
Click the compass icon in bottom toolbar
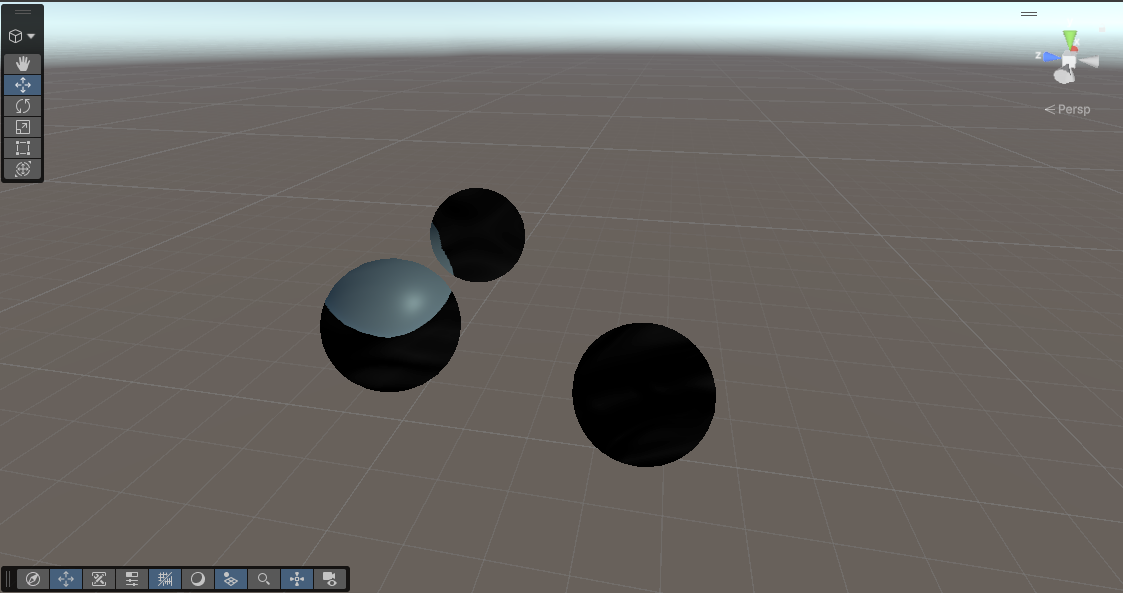coord(33,579)
